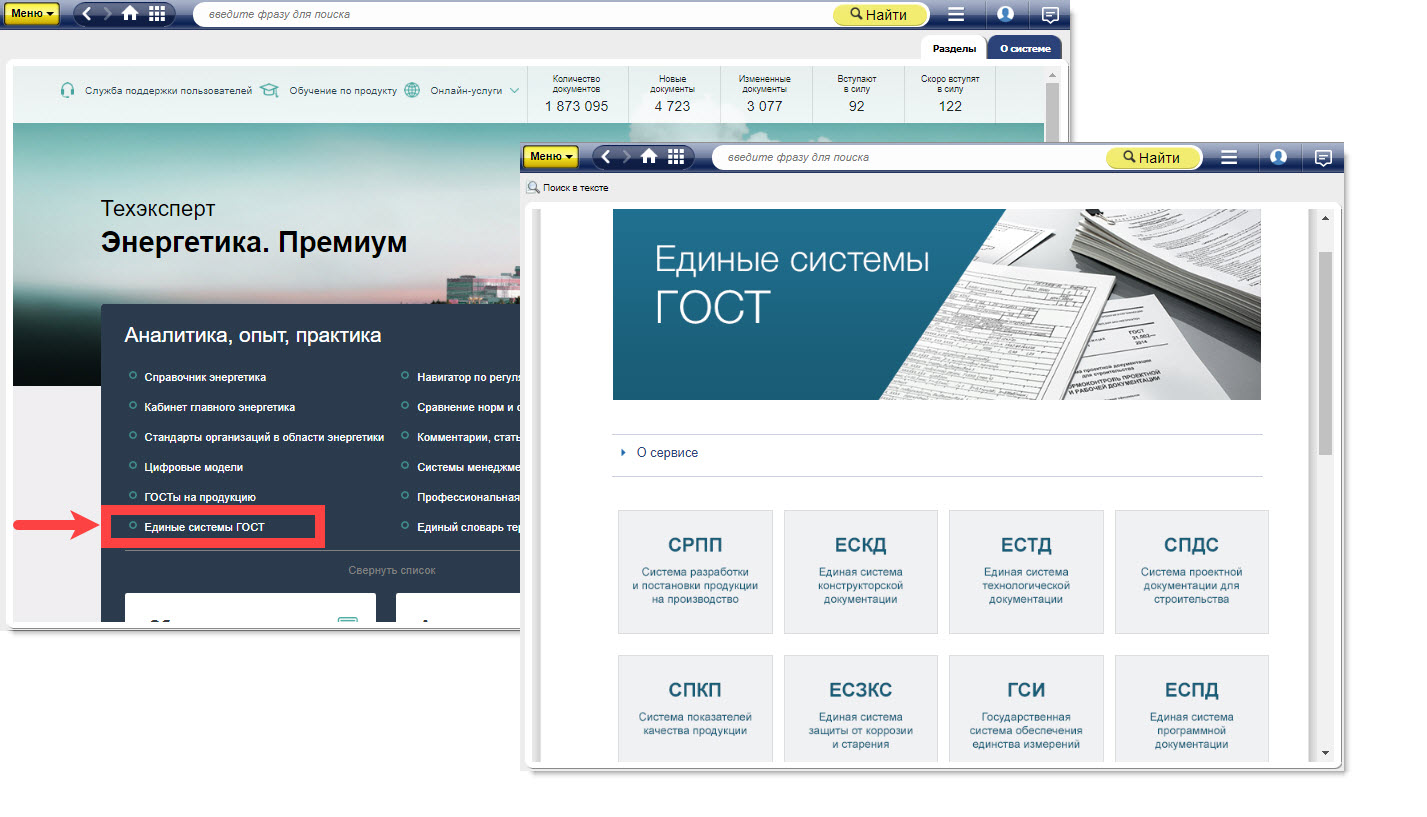1427x817 pixels.
Task: Open the yellow Меню button in front window
Action: (x=552, y=157)
